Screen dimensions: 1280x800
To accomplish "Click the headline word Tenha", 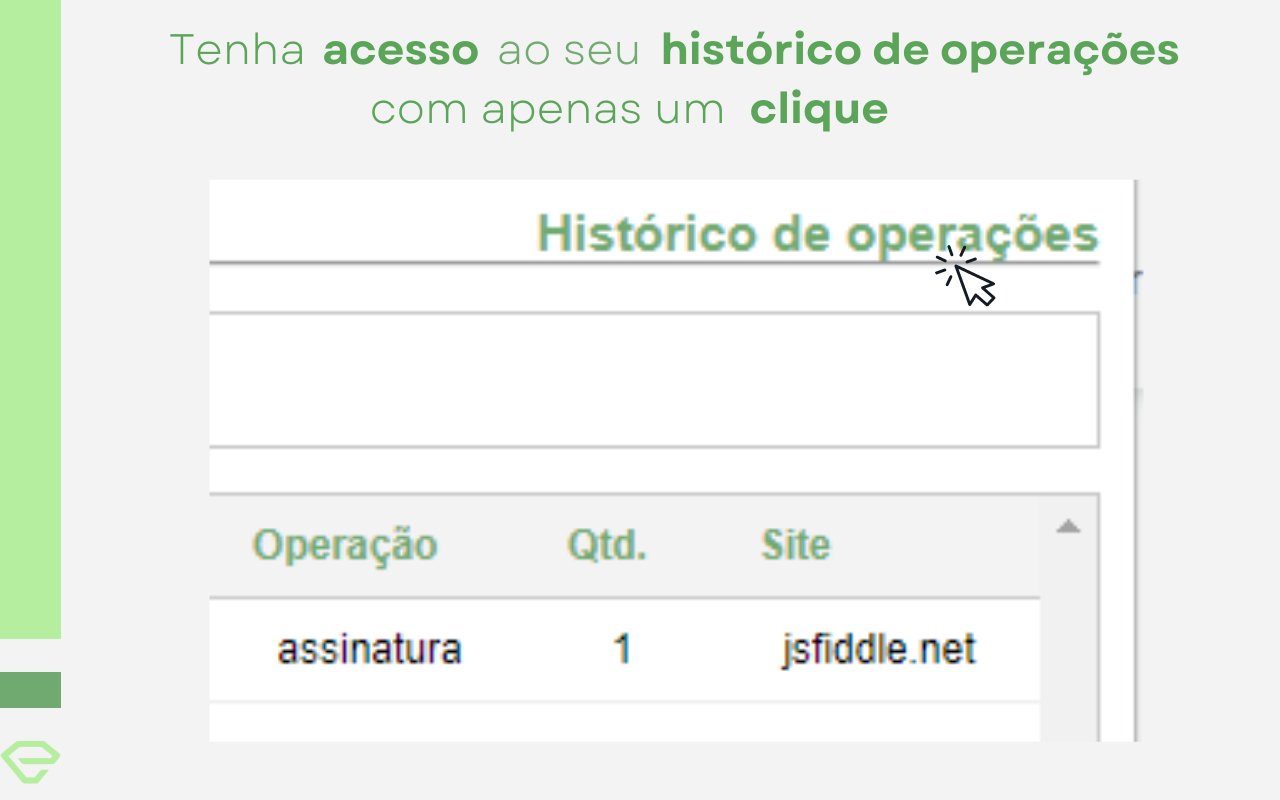I will [237, 50].
